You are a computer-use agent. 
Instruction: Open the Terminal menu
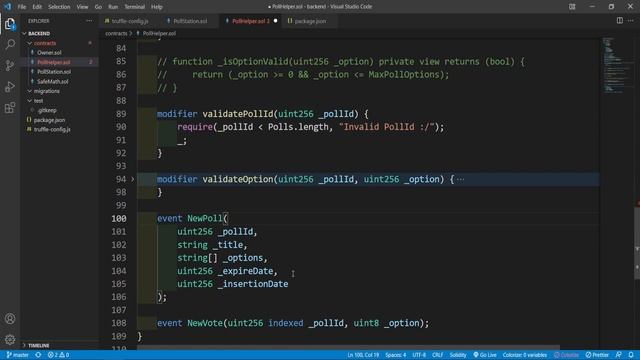pos(134,7)
